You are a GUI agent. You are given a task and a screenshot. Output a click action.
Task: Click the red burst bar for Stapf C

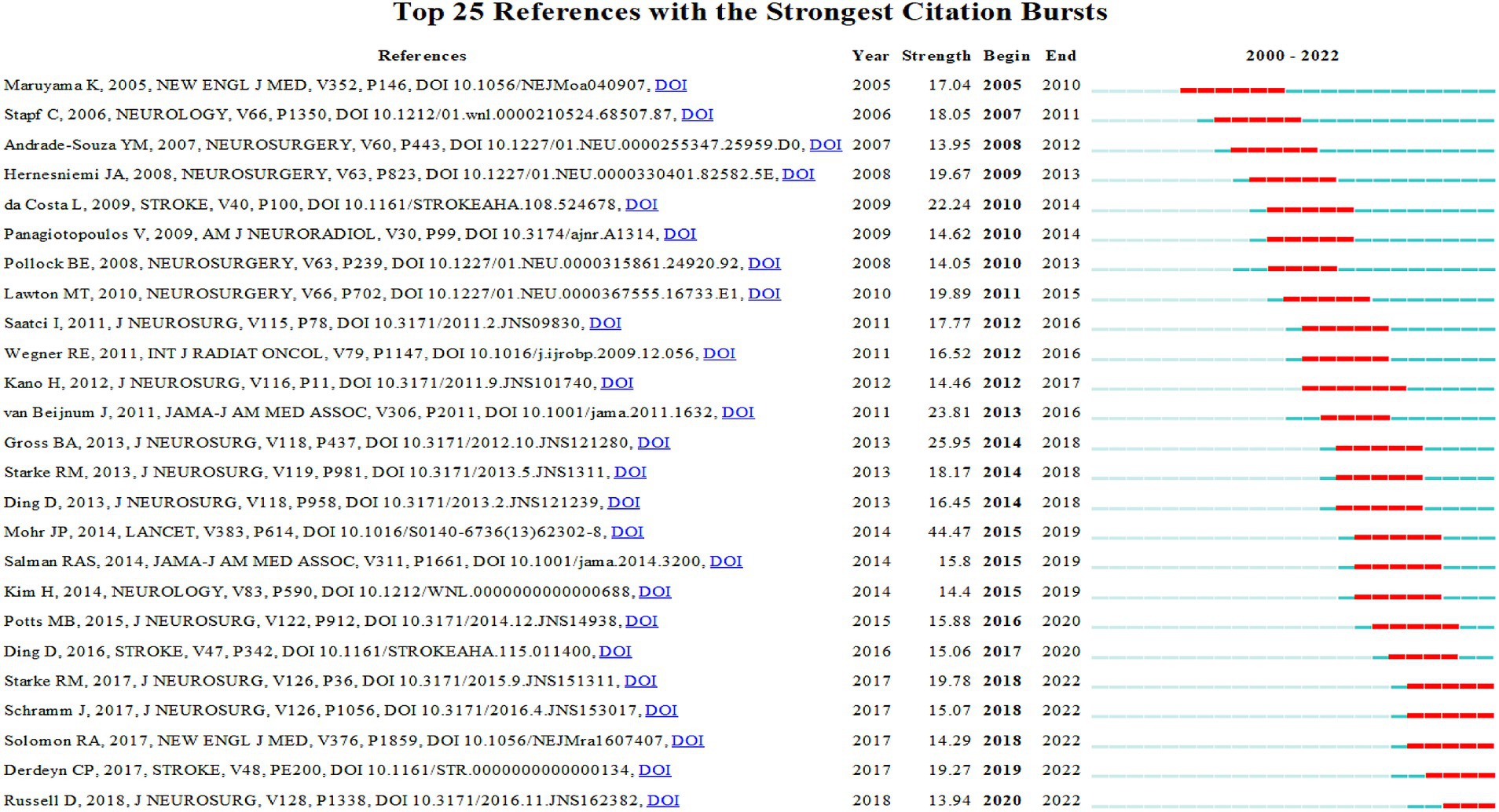point(1258,120)
